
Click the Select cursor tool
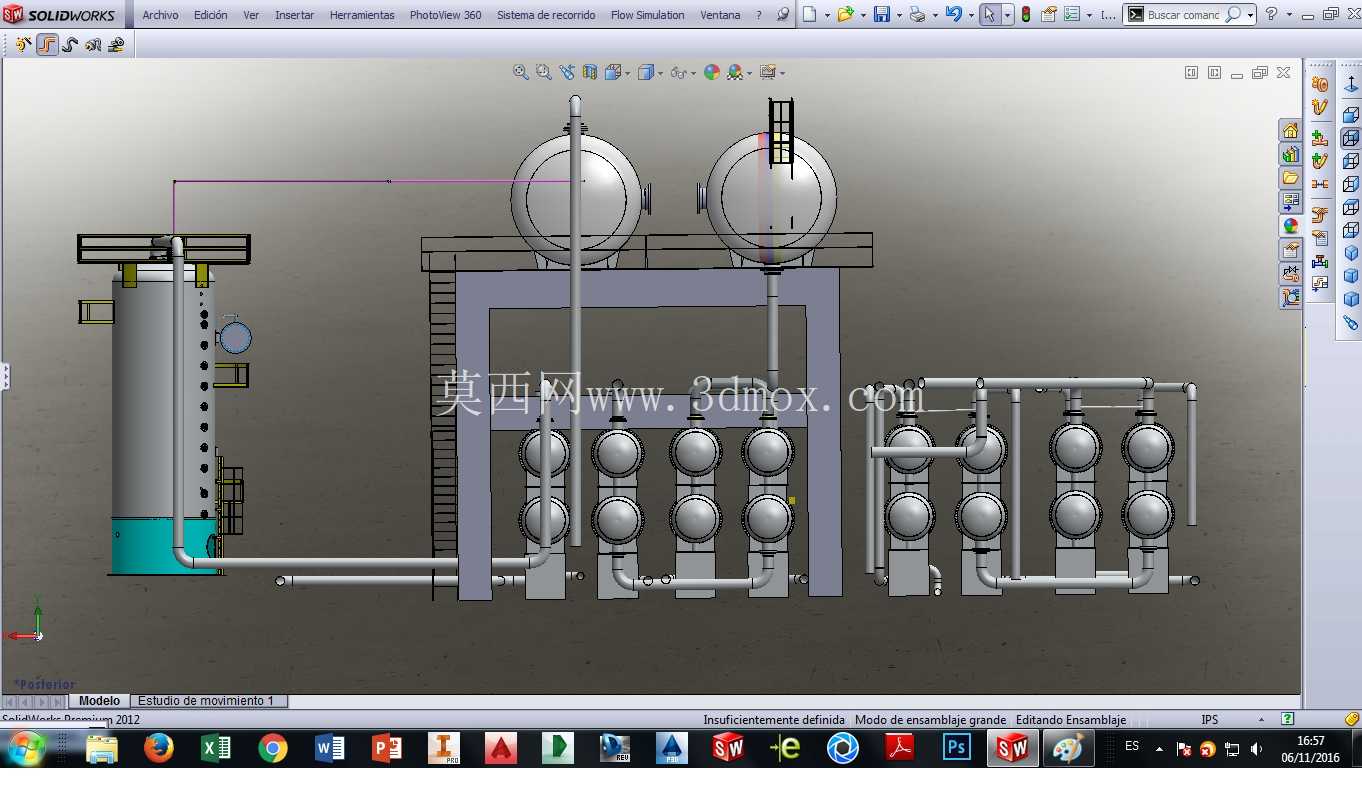pos(989,15)
